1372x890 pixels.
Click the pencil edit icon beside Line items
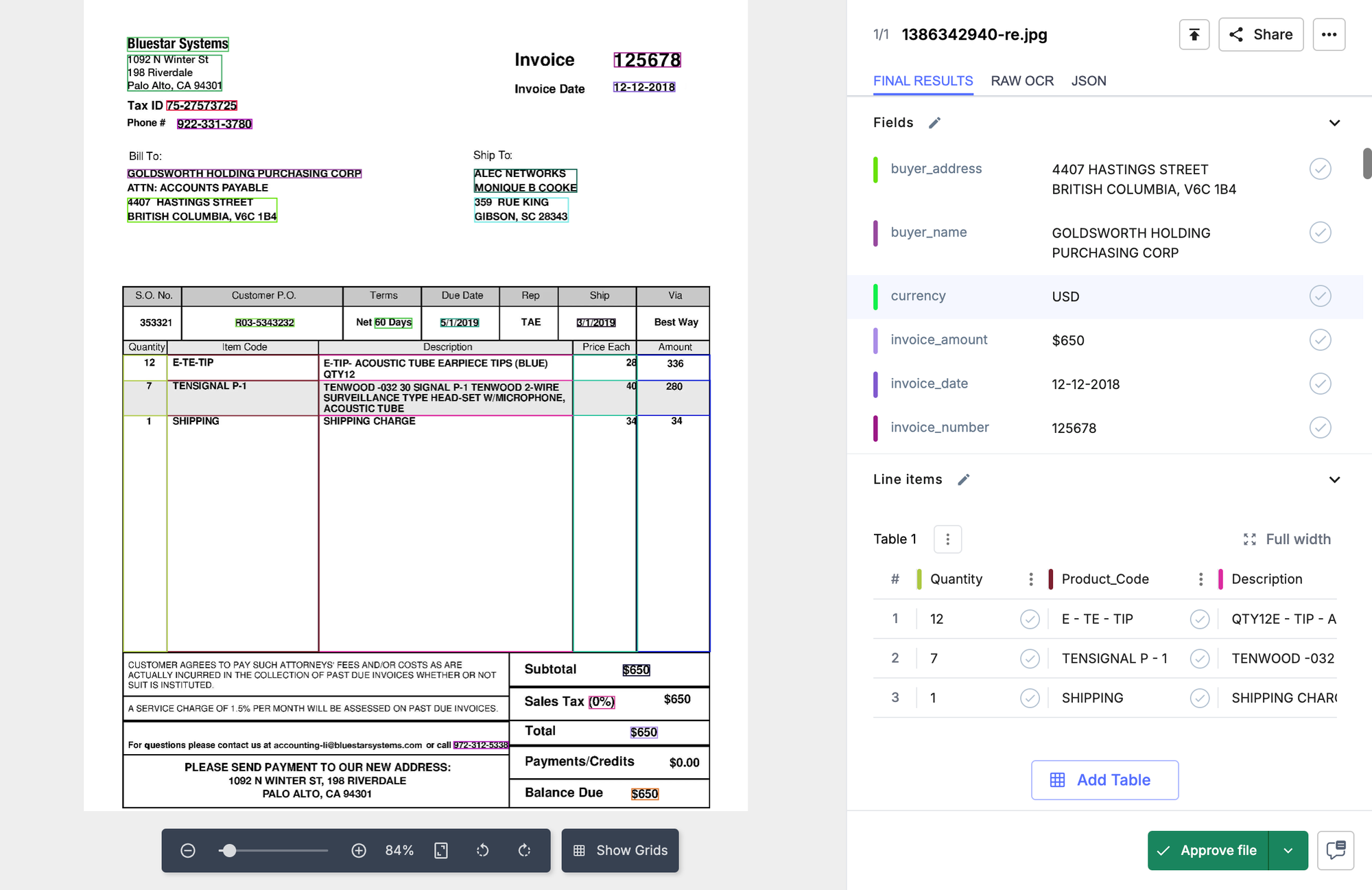click(963, 480)
